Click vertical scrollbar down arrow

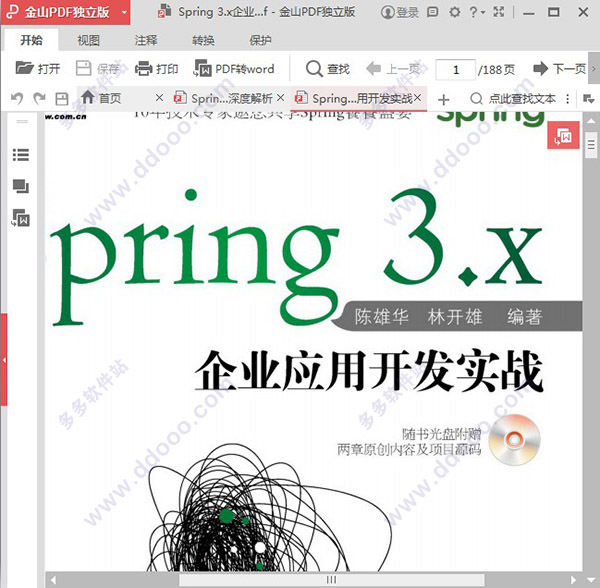coord(591,579)
